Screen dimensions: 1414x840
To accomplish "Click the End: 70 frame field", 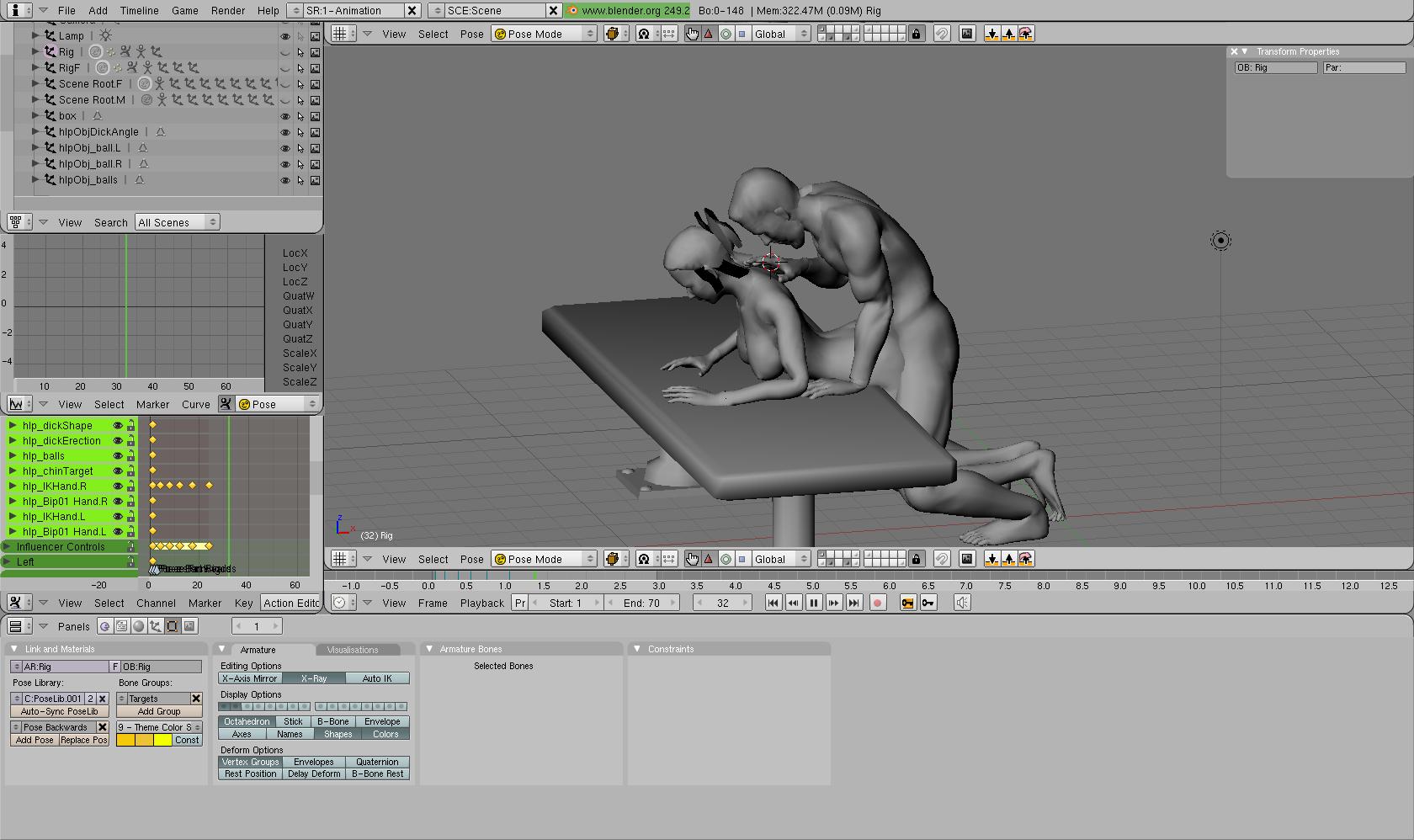I will 641,603.
